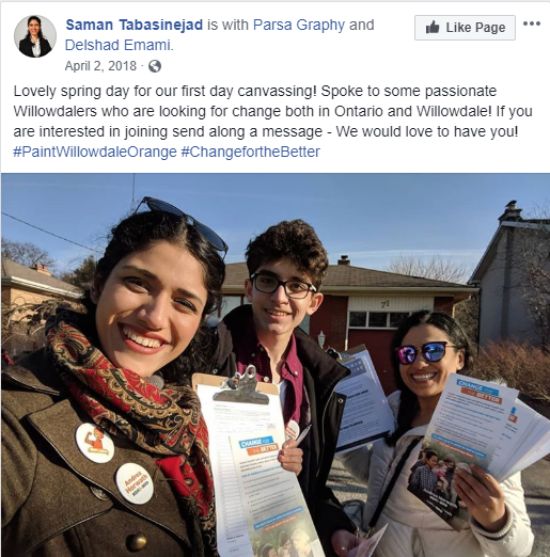Click the sunglasses atop left woman's head

pos(183,222)
